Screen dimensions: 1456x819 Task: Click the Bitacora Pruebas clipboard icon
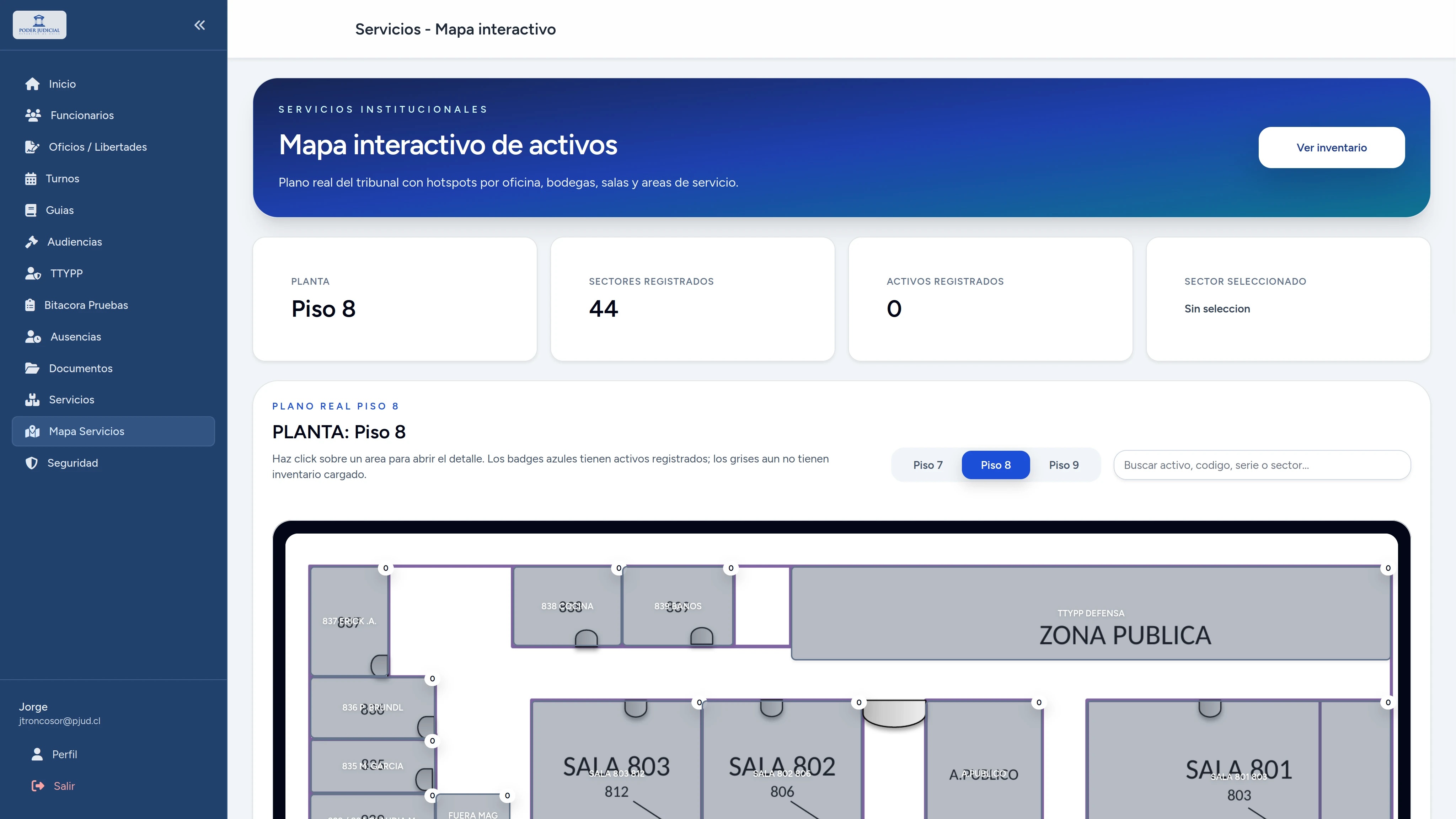[x=30, y=305]
